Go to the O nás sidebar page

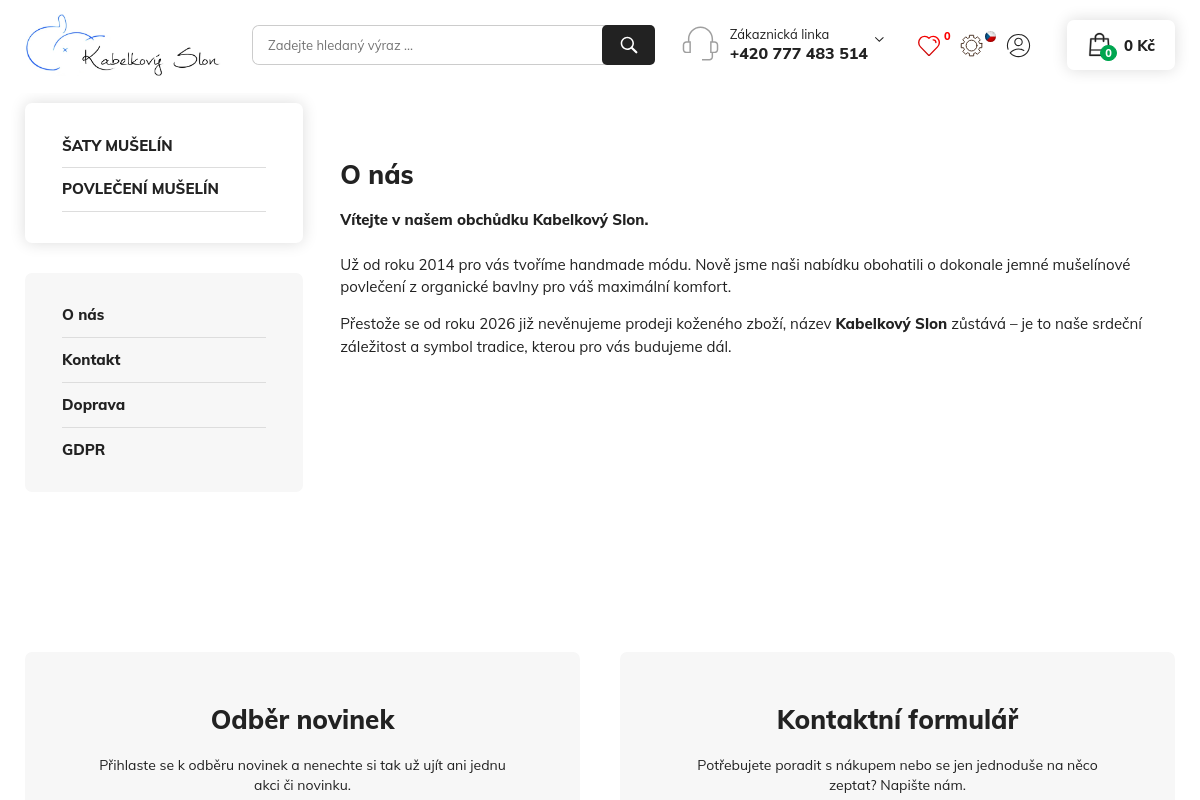click(x=83, y=315)
